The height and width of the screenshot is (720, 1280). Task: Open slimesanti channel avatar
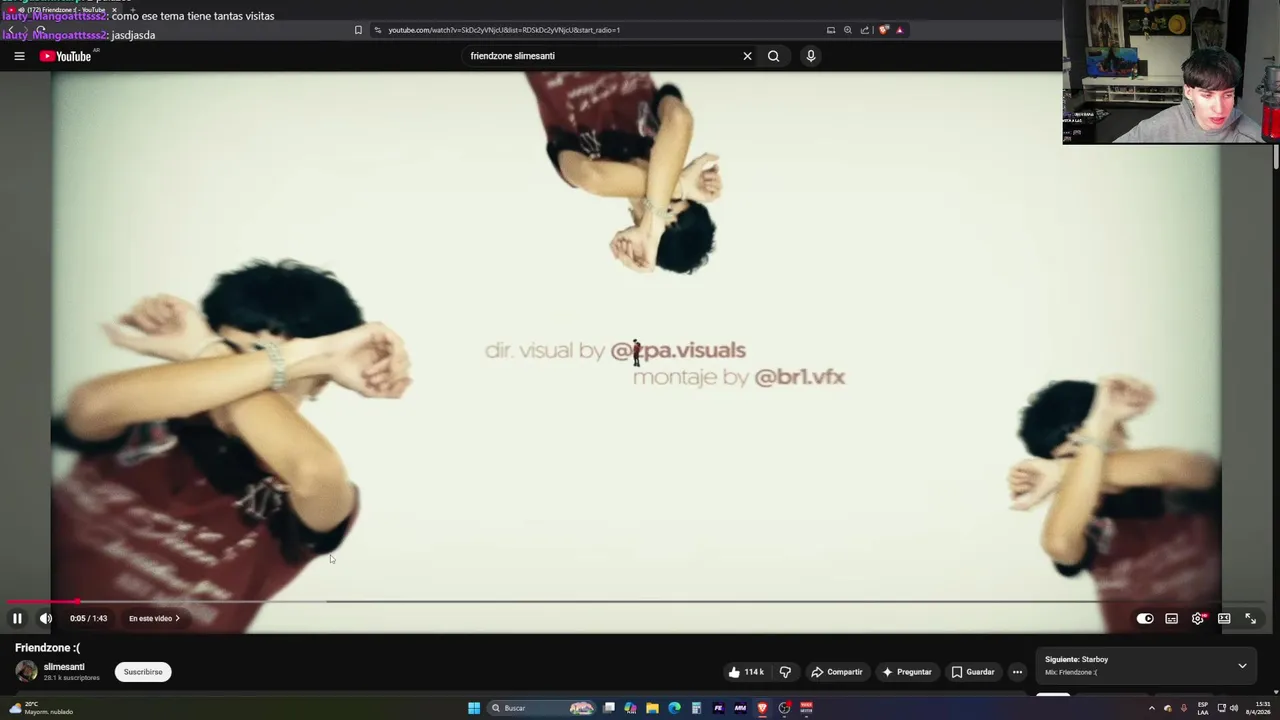pyautogui.click(x=26, y=671)
